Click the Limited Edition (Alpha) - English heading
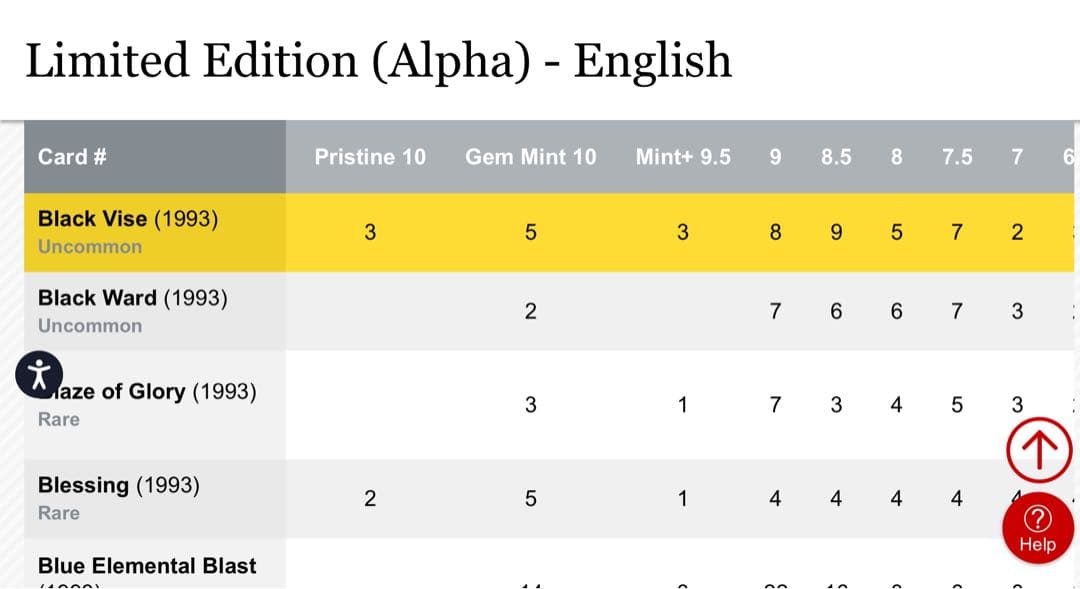1080x589 pixels. click(378, 60)
